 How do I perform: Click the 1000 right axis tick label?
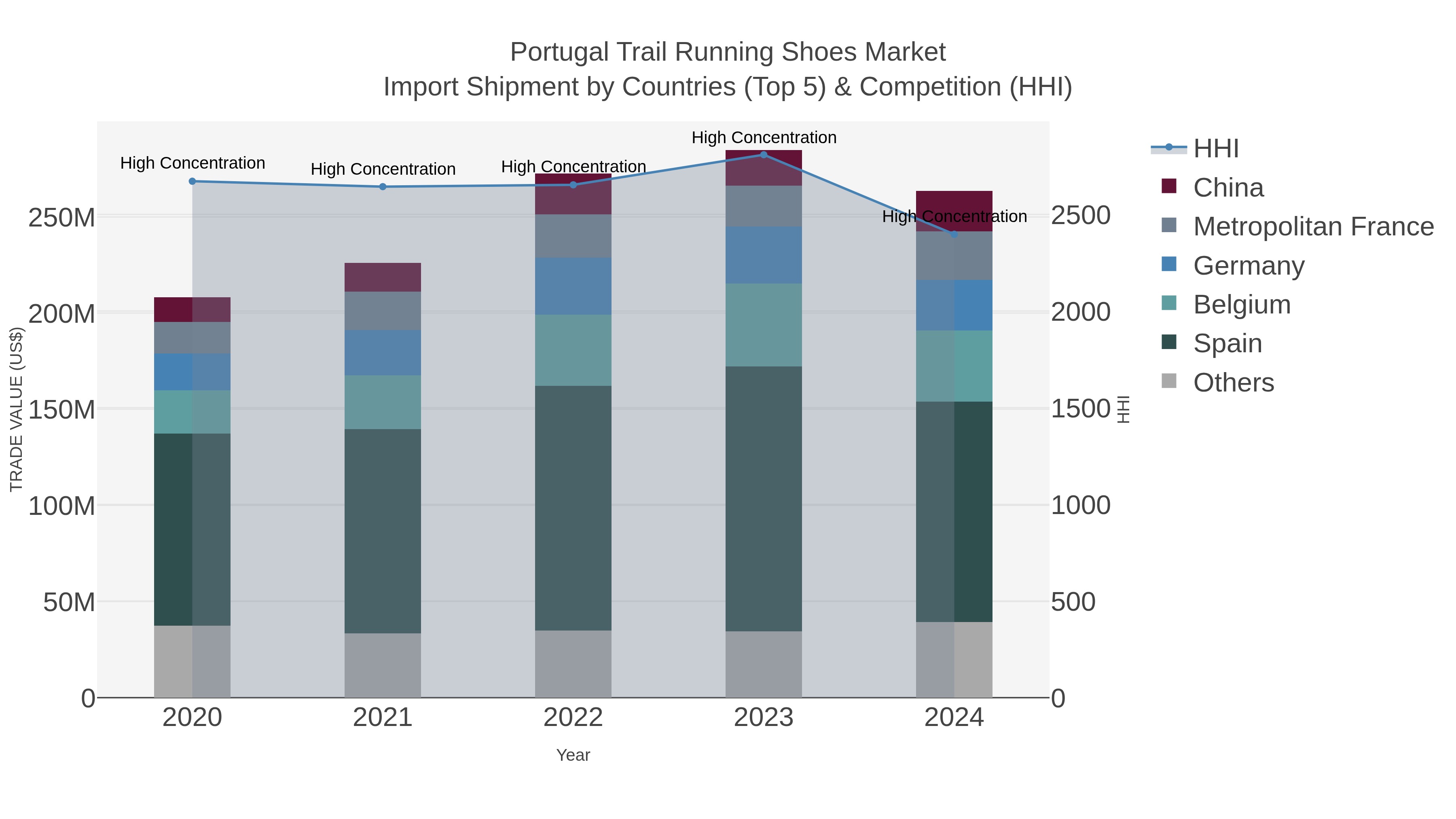point(1081,505)
